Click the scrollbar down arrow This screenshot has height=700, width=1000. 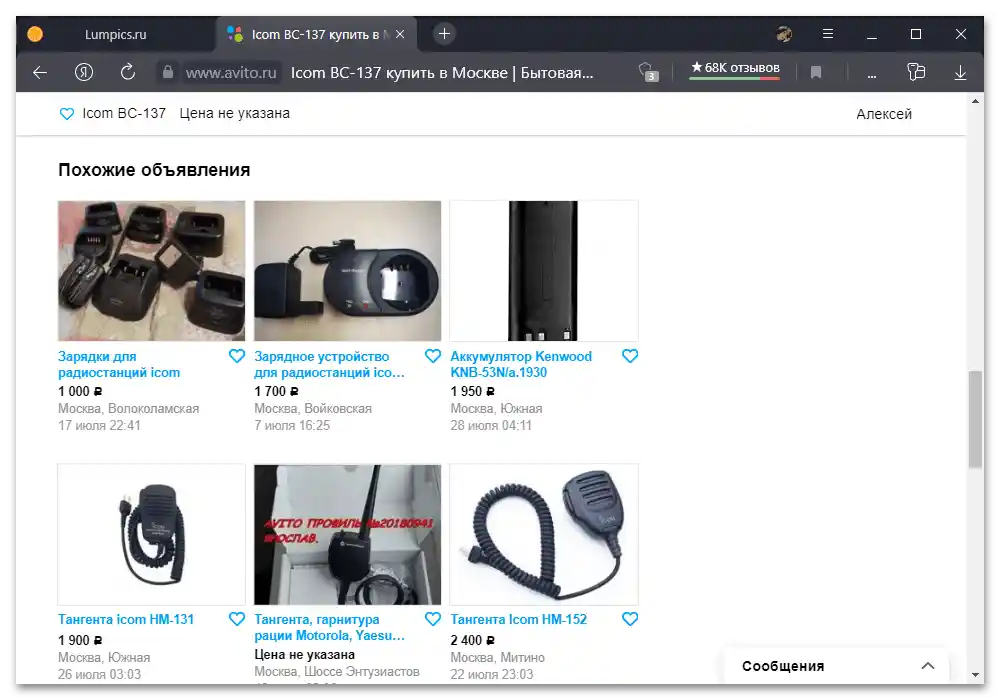click(x=975, y=674)
